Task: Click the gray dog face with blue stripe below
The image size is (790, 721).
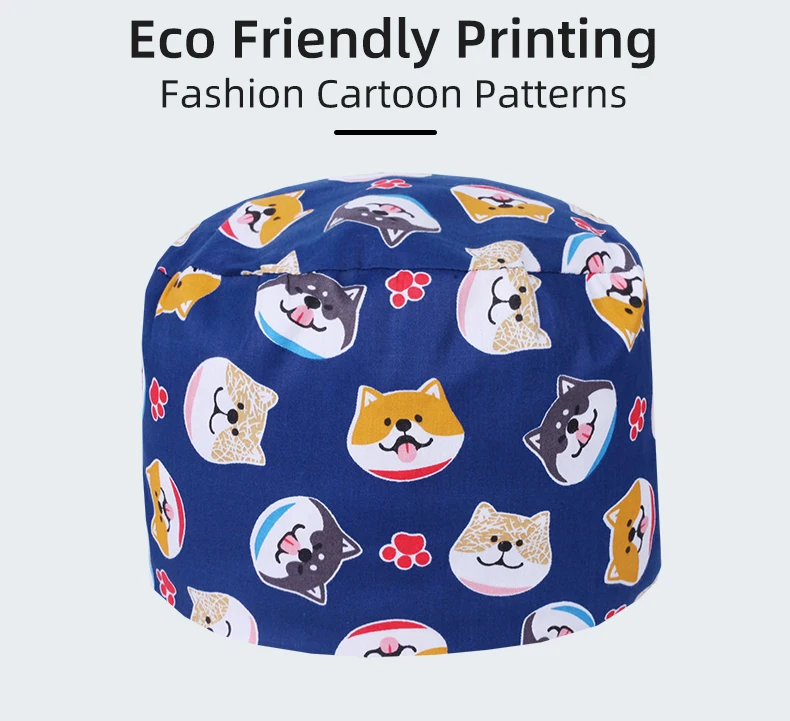Action: click(305, 550)
